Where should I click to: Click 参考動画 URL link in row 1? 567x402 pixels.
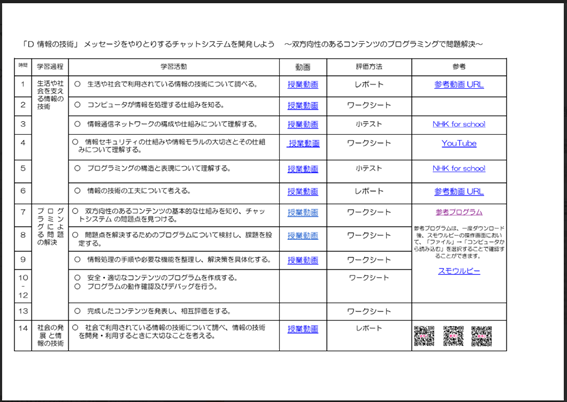(x=459, y=85)
